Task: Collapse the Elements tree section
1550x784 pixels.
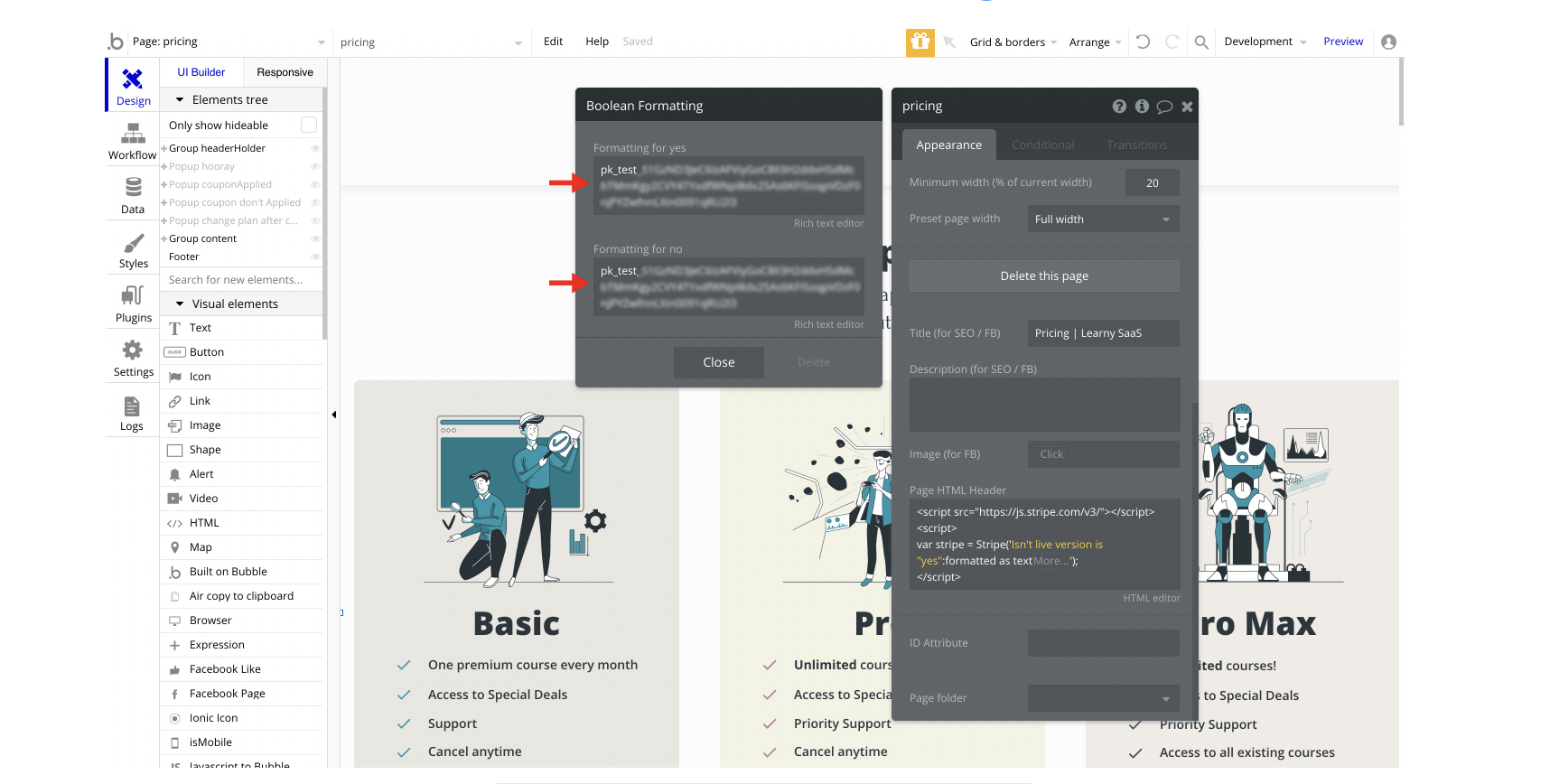Action: point(180,99)
